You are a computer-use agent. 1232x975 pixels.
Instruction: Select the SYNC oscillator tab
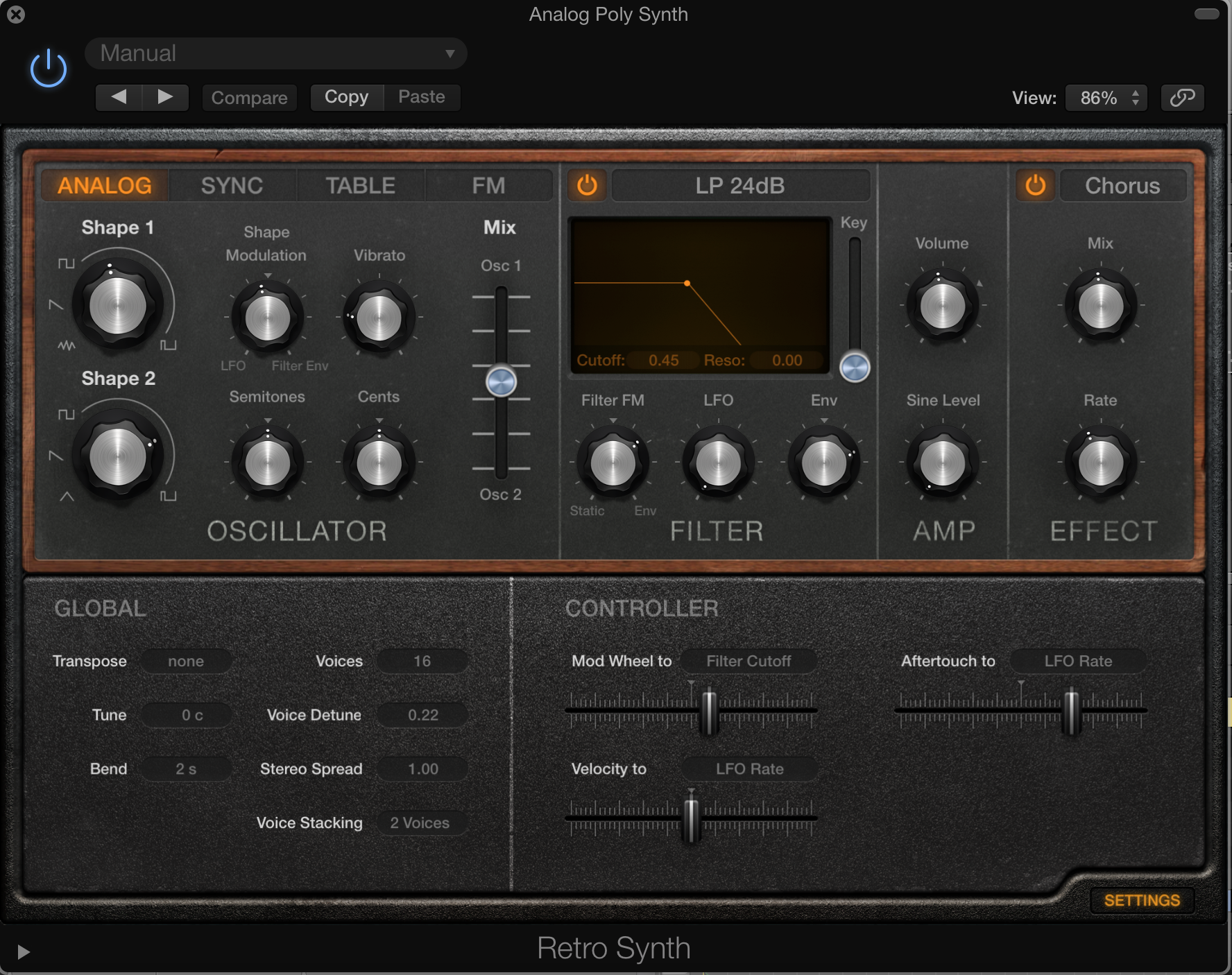[232, 185]
